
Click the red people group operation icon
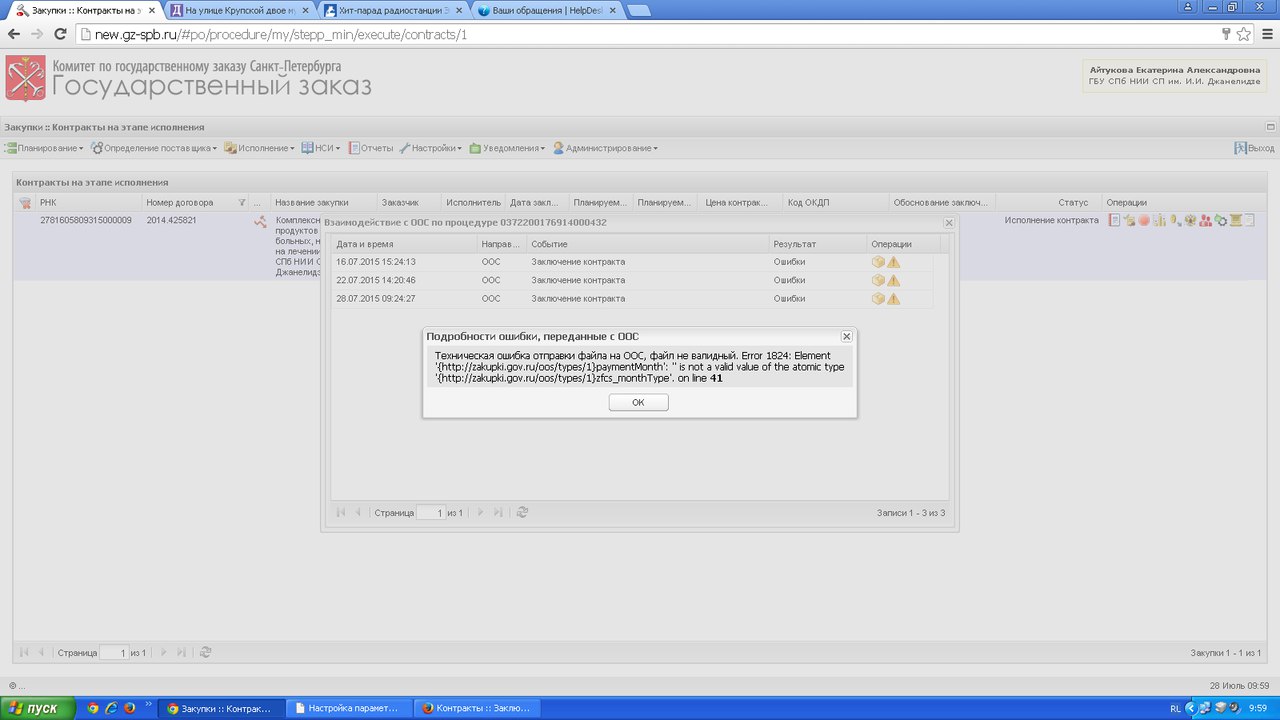(1205, 220)
